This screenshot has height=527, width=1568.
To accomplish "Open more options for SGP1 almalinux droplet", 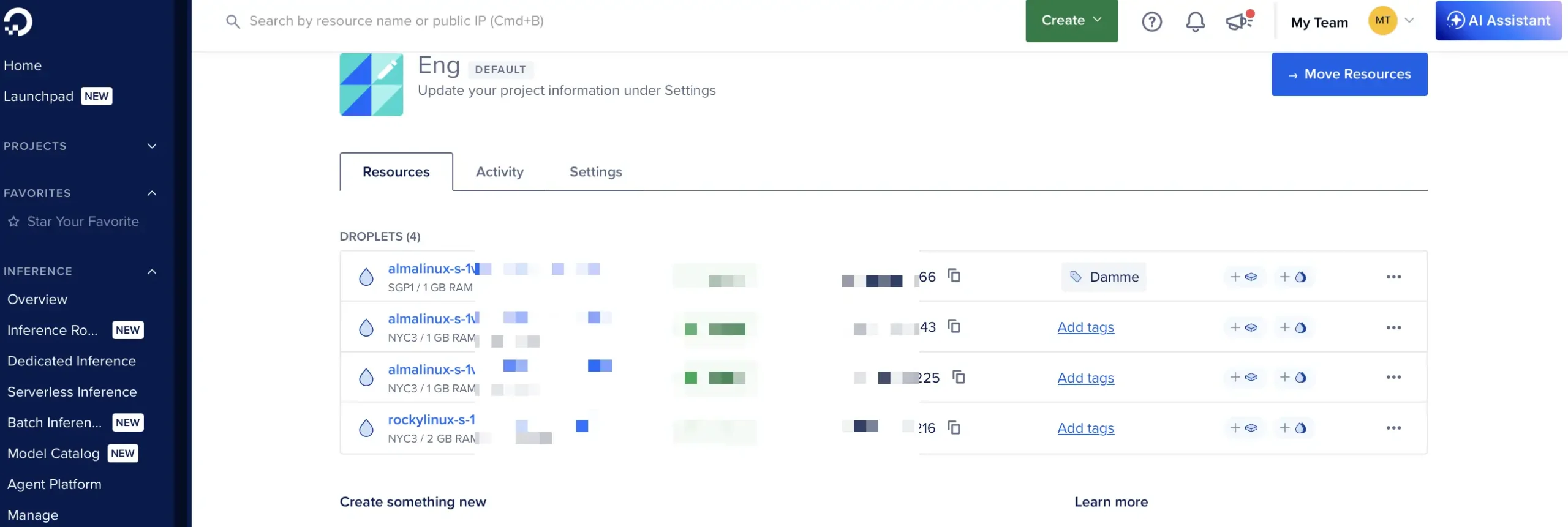I will pyautogui.click(x=1393, y=277).
